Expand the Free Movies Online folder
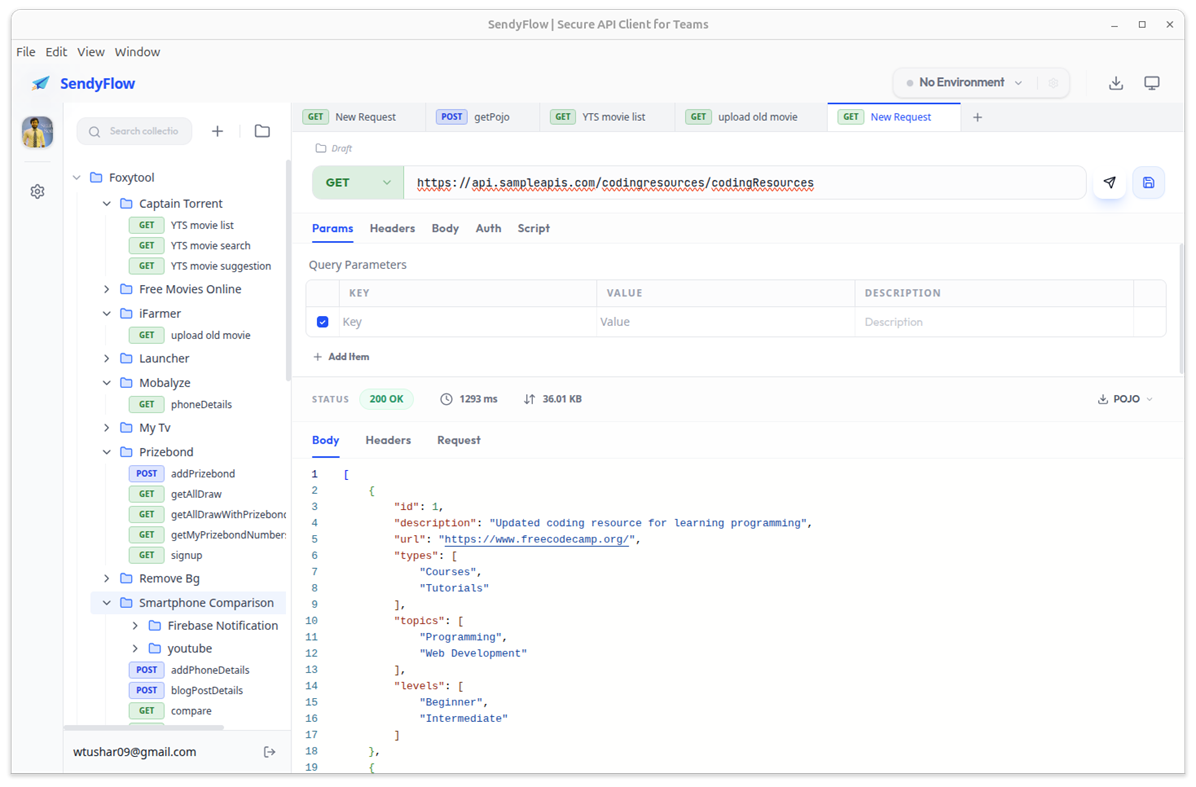This screenshot has width=1196, height=787. (107, 289)
